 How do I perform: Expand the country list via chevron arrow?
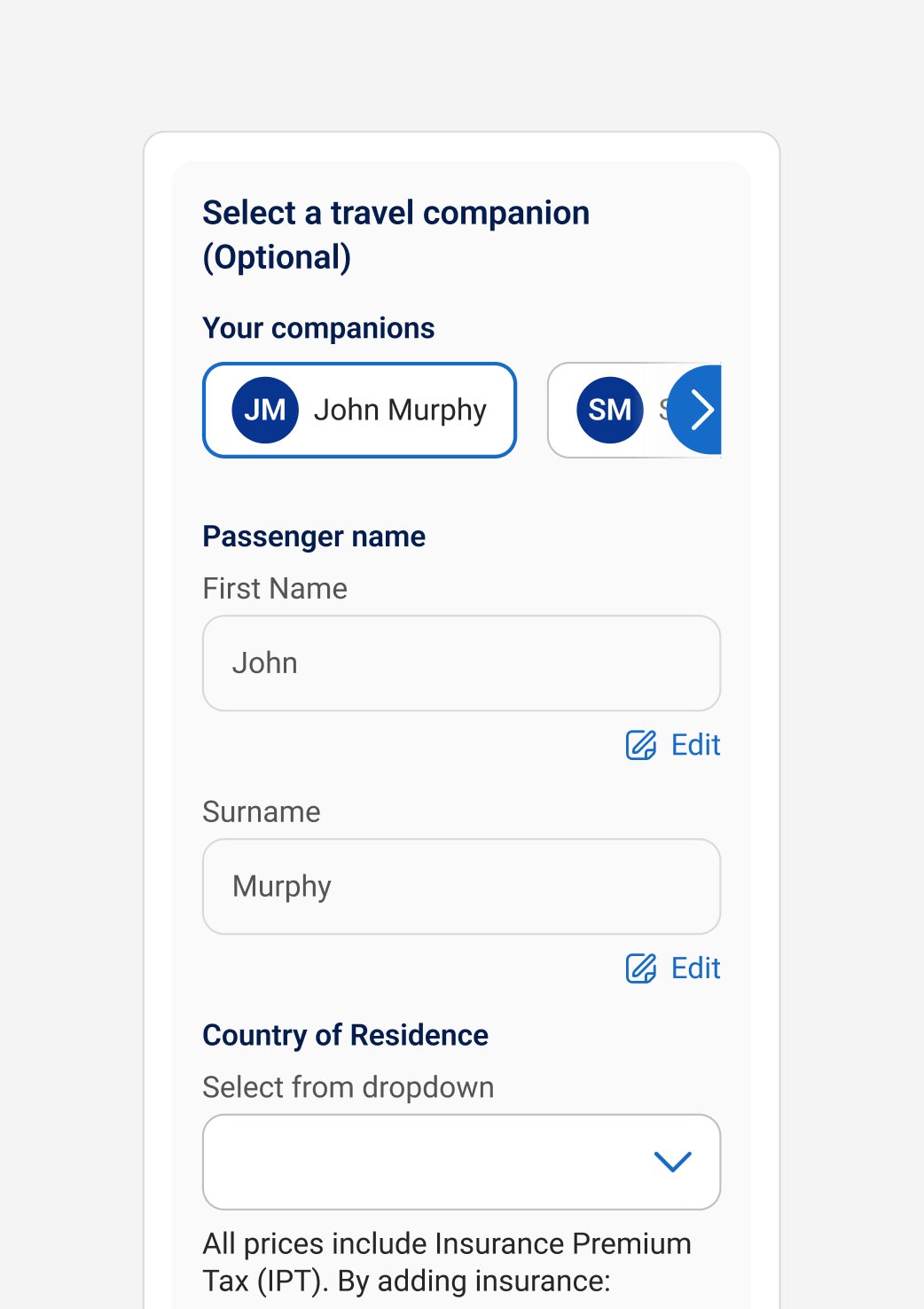point(672,1162)
